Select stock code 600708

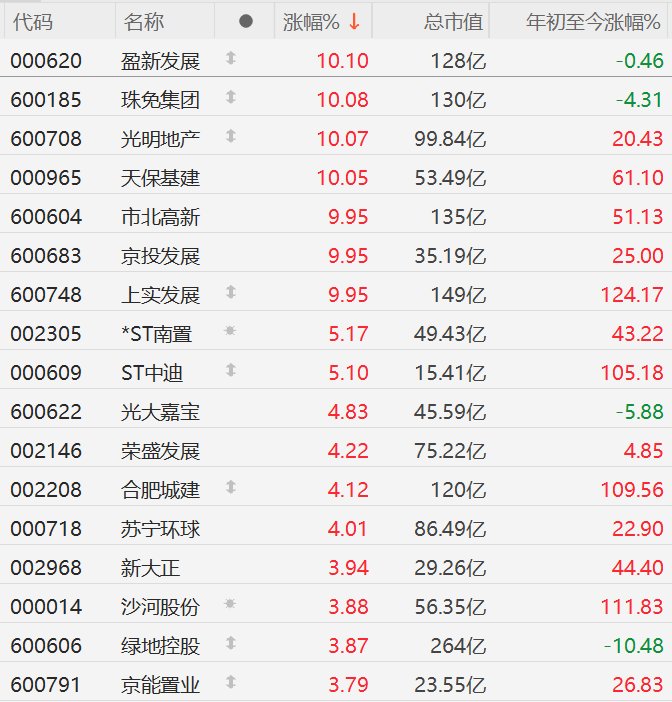point(46,139)
